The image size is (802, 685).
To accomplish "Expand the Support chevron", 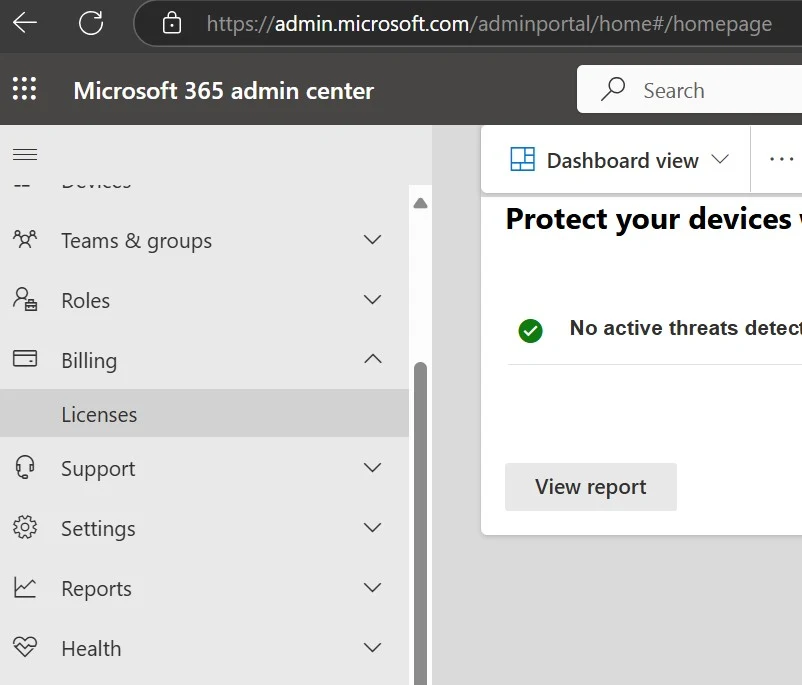I will tap(372, 467).
